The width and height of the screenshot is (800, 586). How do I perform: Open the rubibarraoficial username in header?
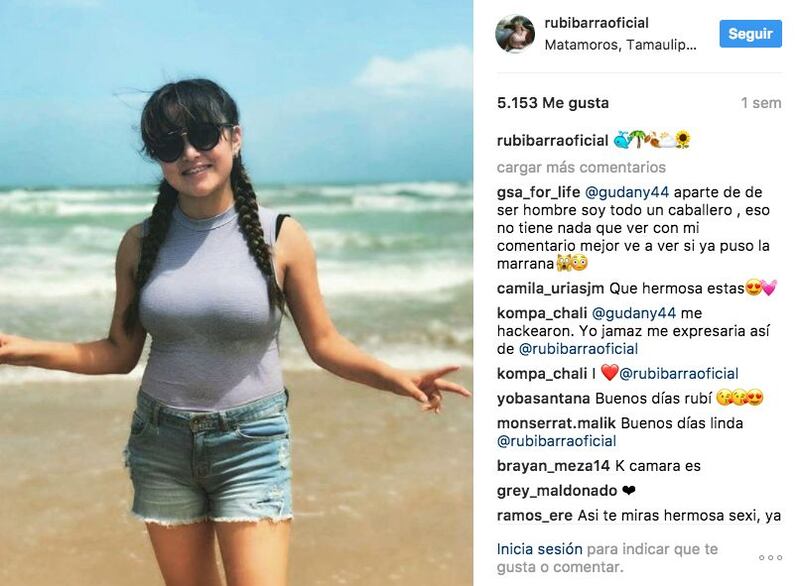[x=596, y=23]
